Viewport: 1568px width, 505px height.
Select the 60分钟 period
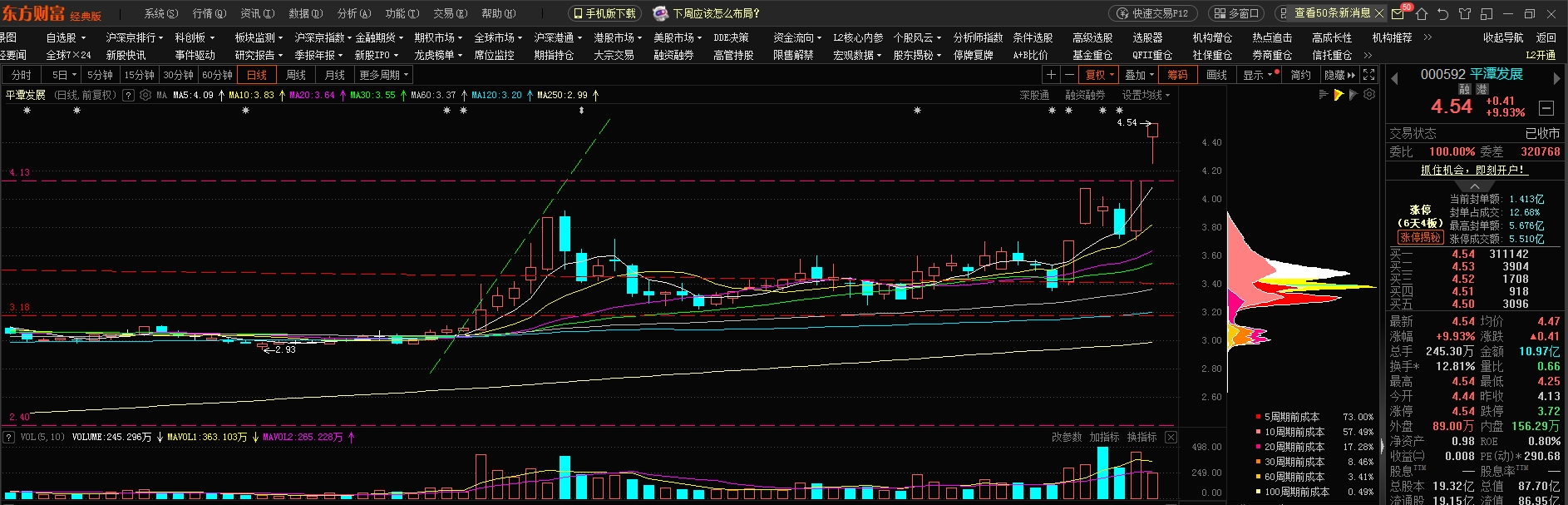point(217,75)
